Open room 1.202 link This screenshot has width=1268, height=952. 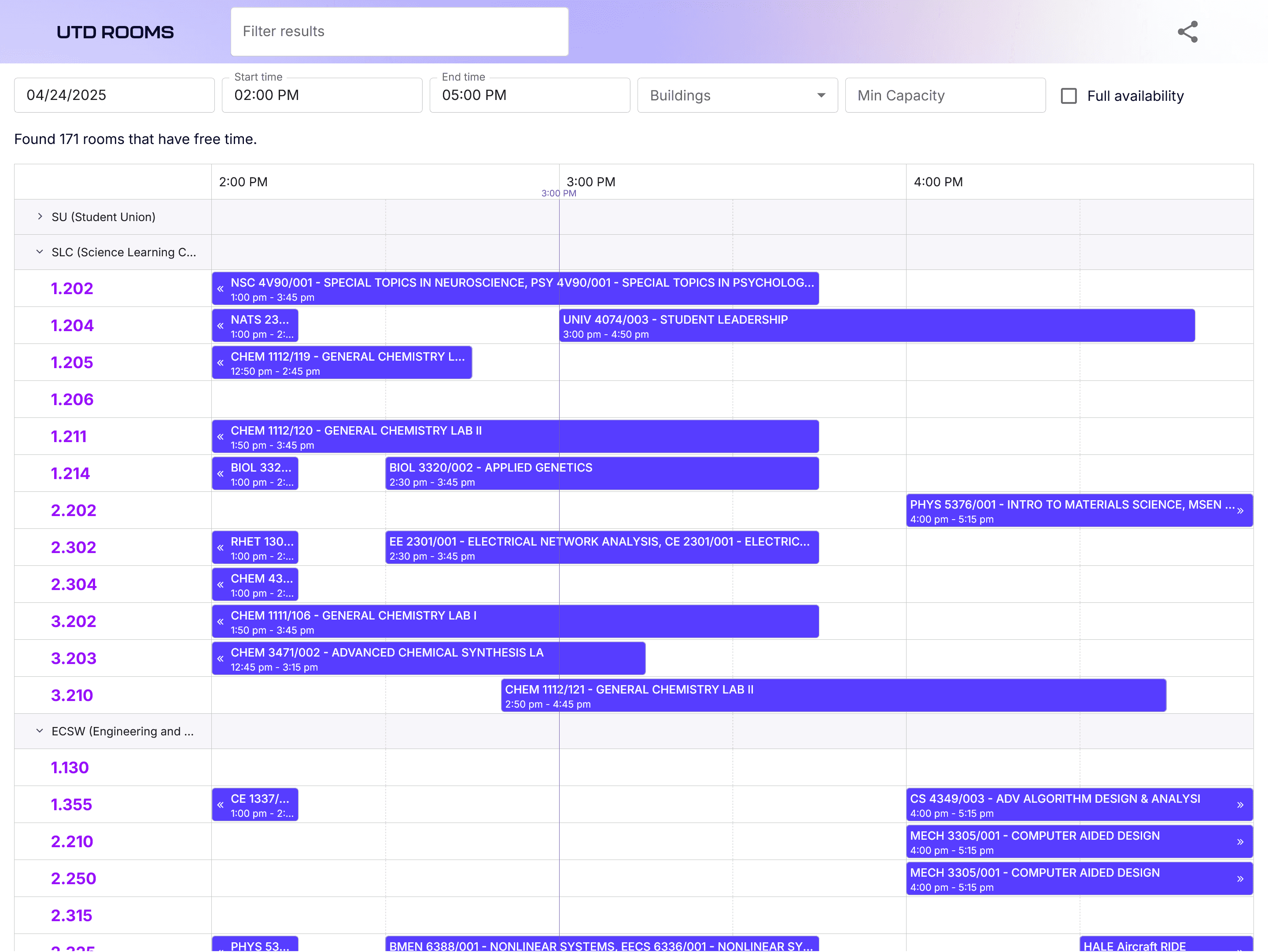(72, 288)
